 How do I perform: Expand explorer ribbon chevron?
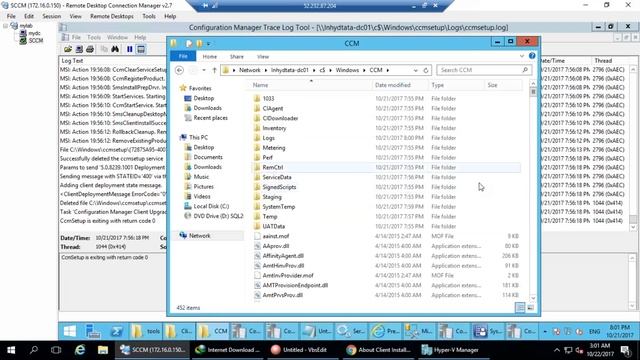(x=522, y=56)
